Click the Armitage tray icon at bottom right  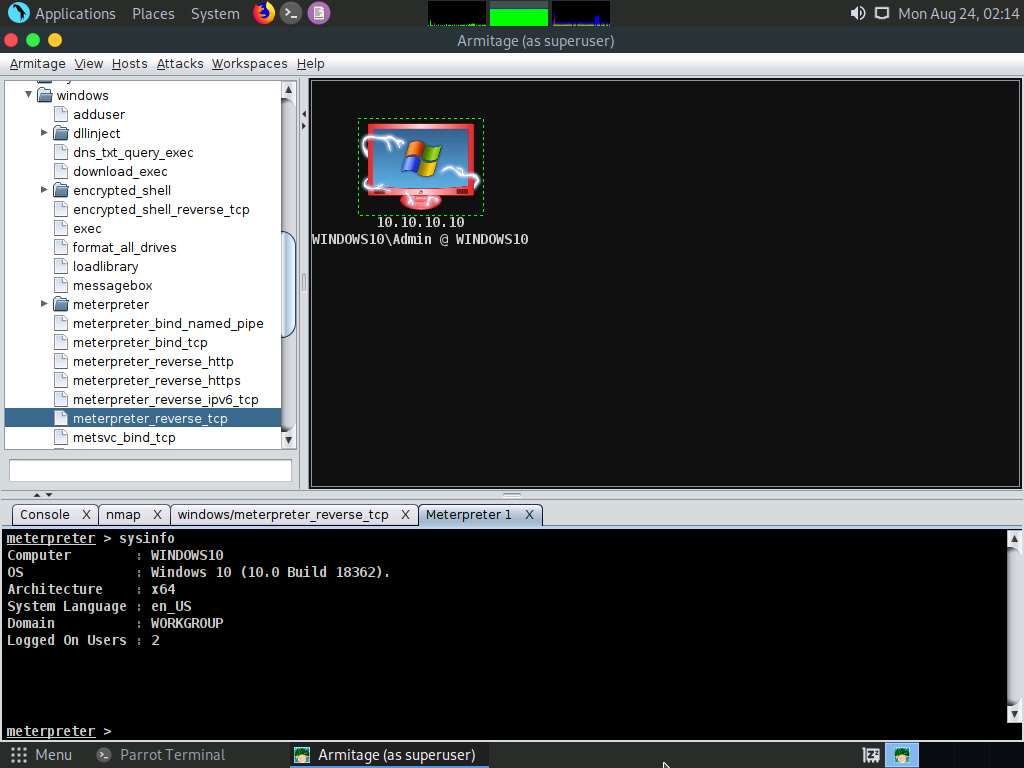click(x=902, y=756)
